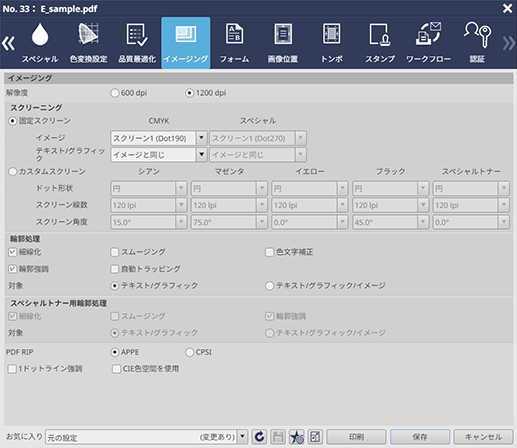Image resolution: width=517 pixels, height=448 pixels.
Task: Uncheck the 輪郭強調 checkbox
Action: coord(13,269)
